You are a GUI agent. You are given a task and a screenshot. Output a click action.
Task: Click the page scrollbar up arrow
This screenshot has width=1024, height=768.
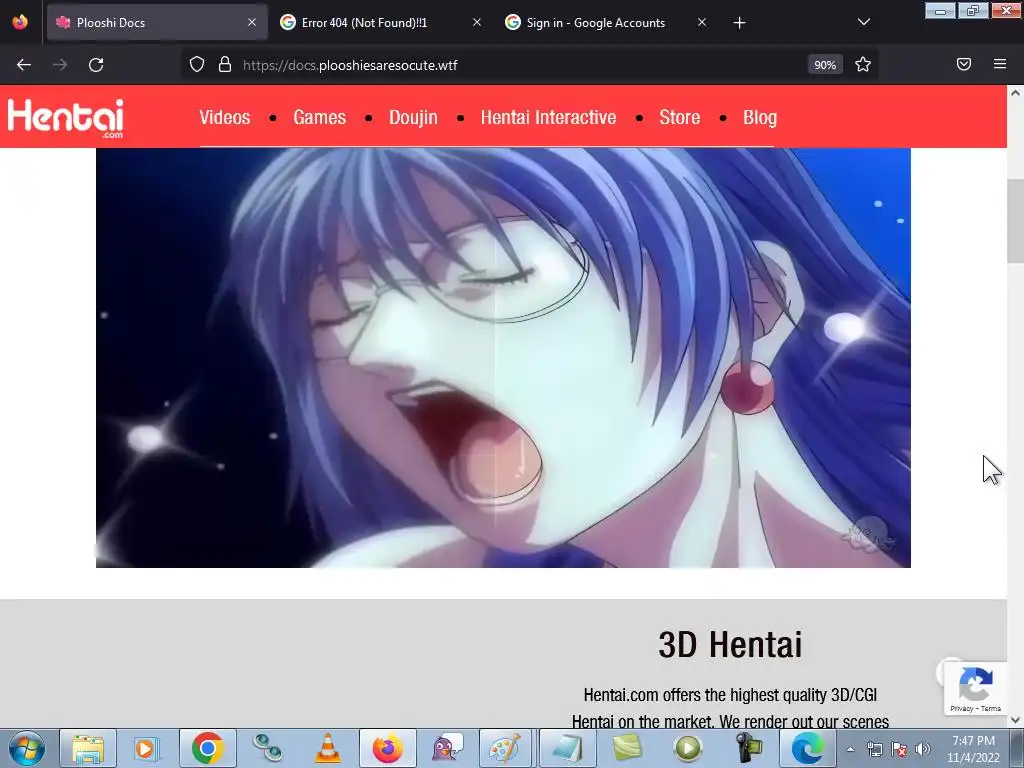point(1015,93)
